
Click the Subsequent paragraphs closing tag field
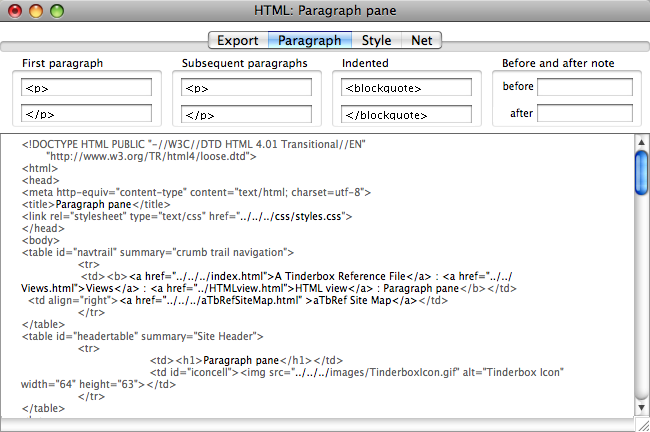246,114
